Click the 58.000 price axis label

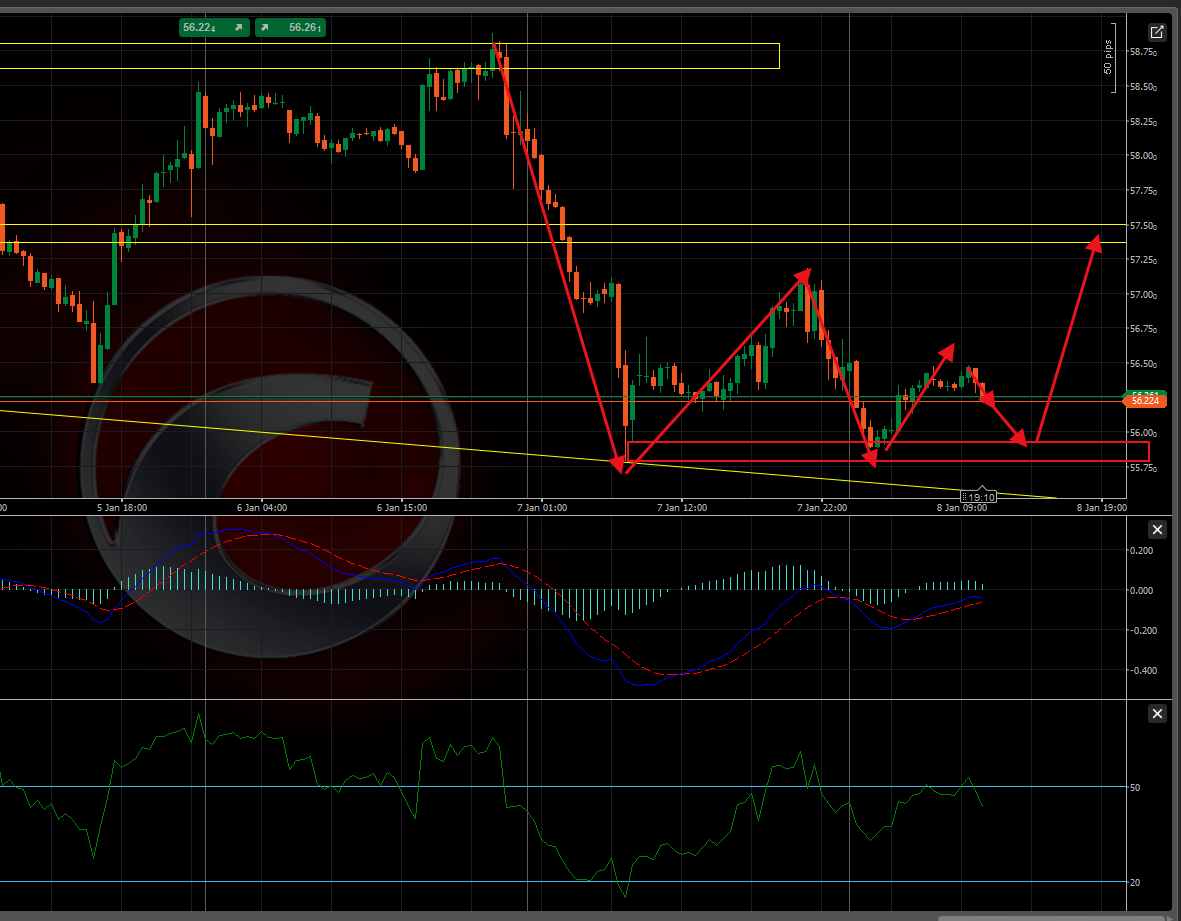[1143, 156]
